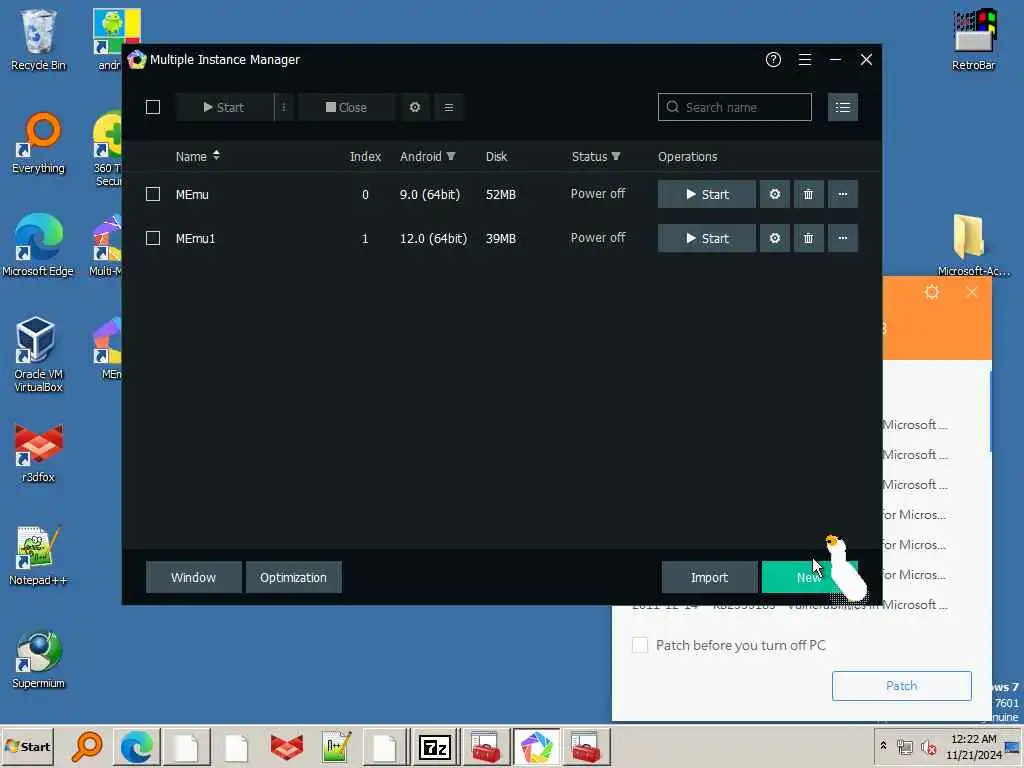Screen dimensions: 1024x768
Task: Tick the checkbox for MEmu row
Action: [153, 194]
